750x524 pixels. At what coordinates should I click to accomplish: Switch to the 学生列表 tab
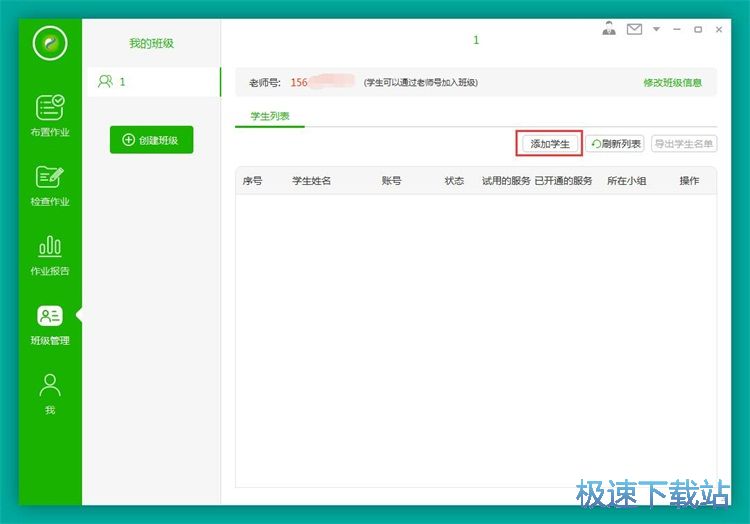pos(270,117)
